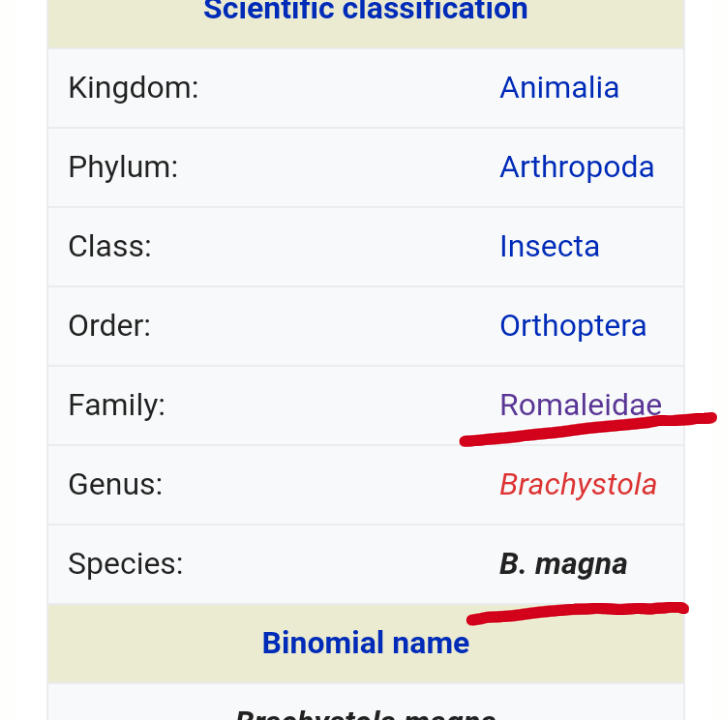This screenshot has width=728, height=720.
Task: Select the Genus row label
Action: tap(115, 484)
